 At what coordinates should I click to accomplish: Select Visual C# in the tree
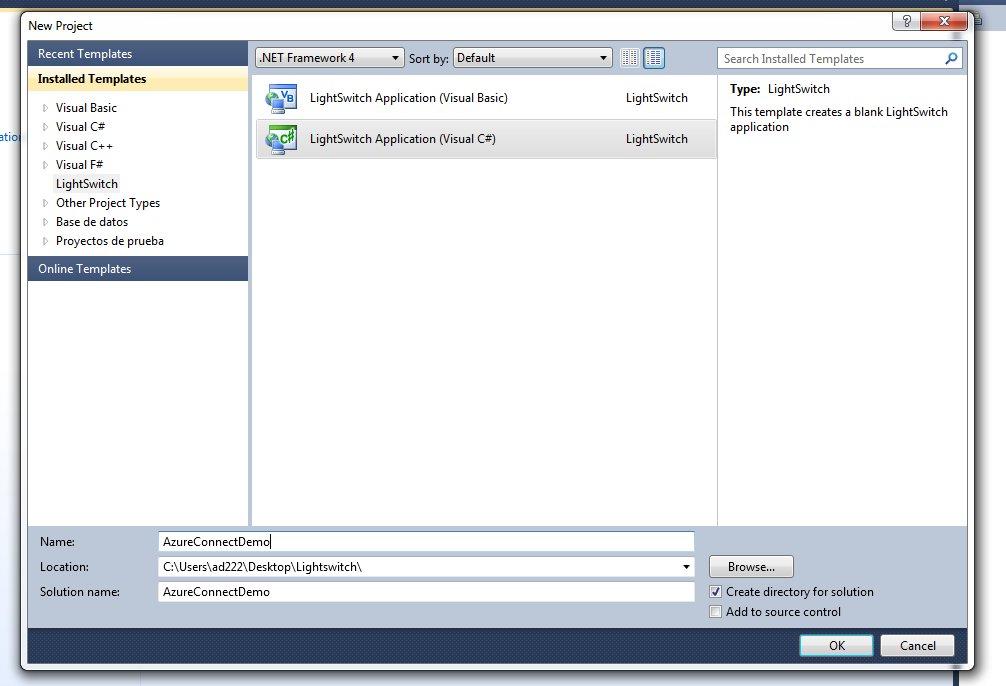tap(80, 127)
